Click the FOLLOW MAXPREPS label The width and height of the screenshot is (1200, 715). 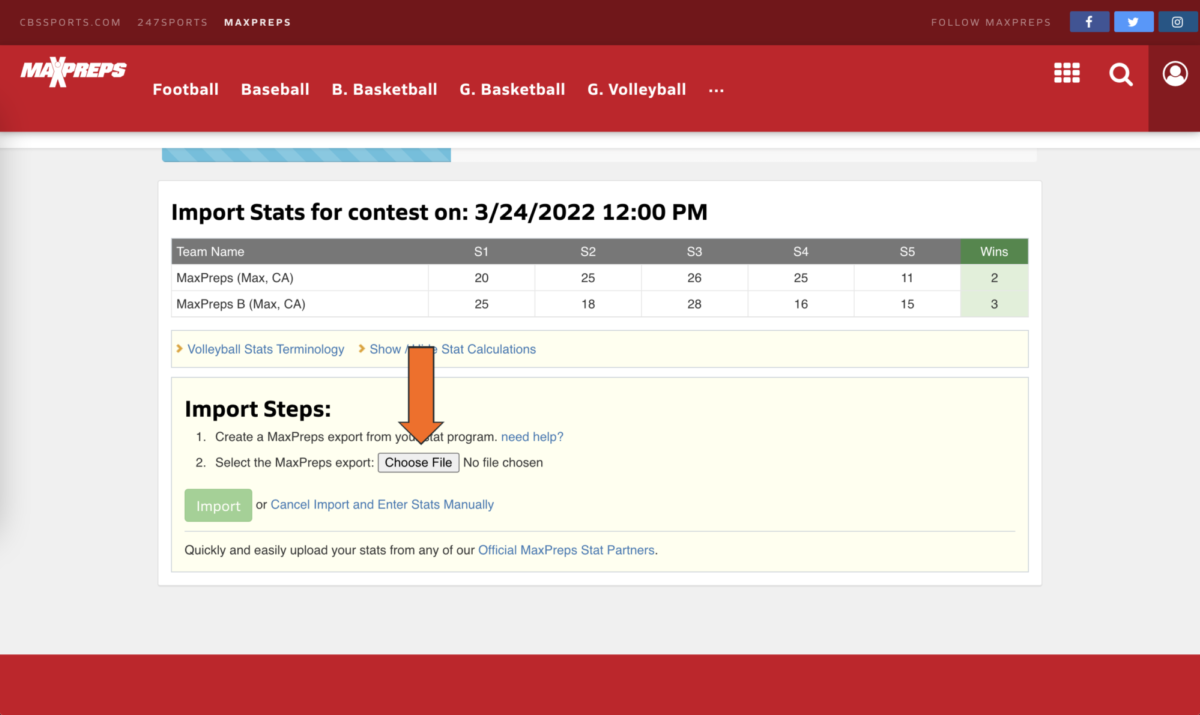[x=991, y=22]
